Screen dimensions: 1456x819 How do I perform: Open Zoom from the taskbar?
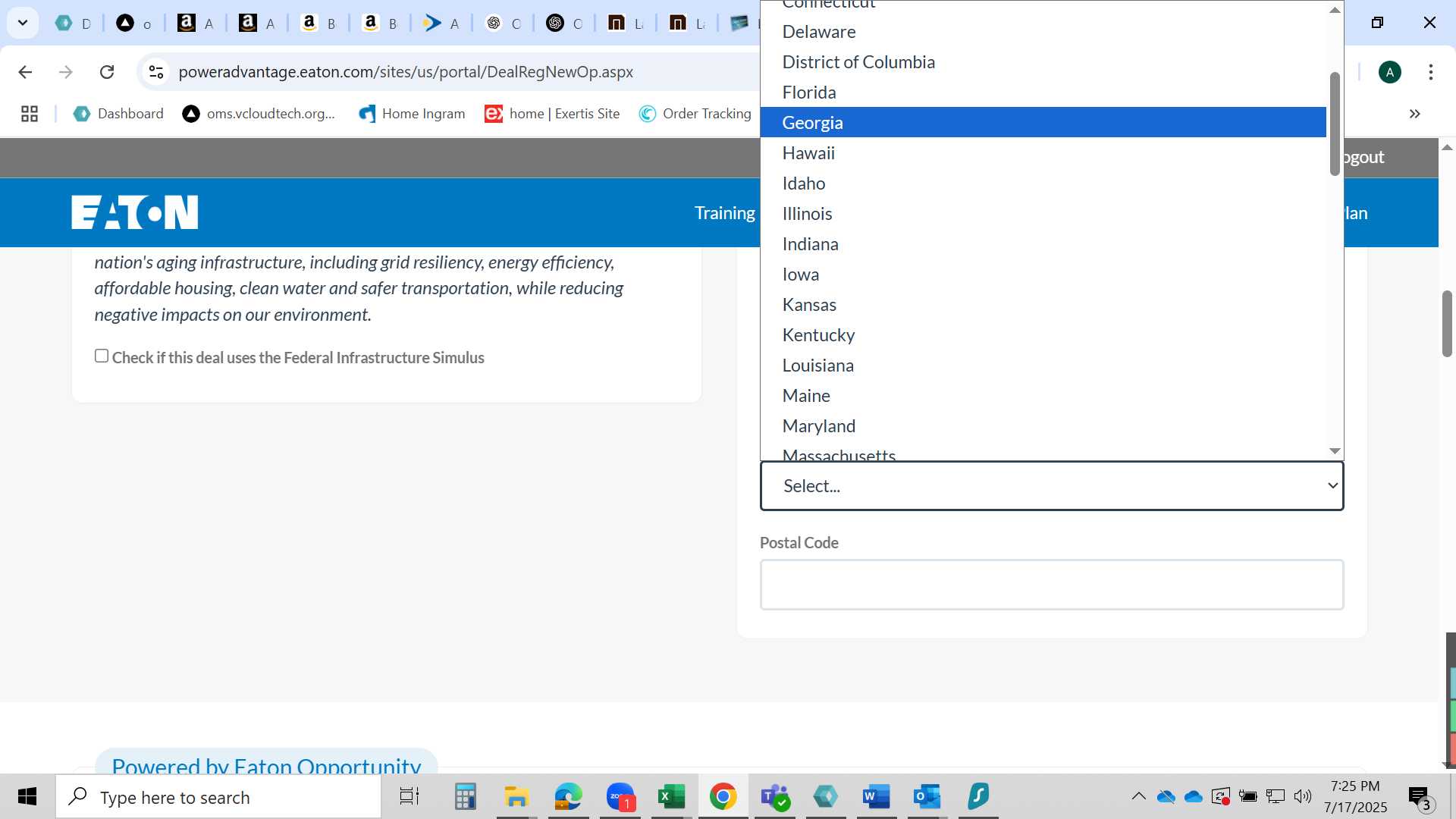click(x=620, y=797)
